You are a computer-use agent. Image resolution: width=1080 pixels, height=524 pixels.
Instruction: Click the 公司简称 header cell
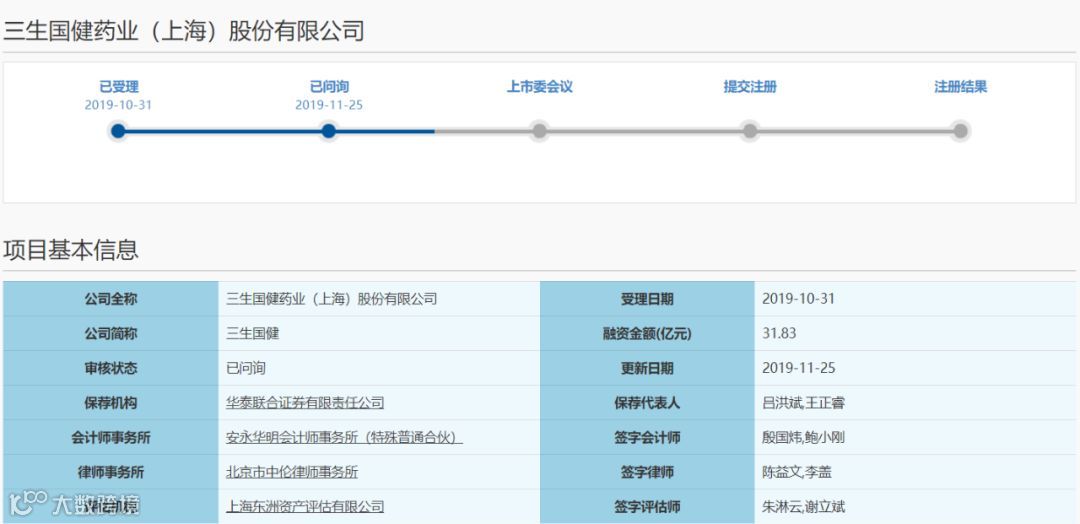point(111,333)
